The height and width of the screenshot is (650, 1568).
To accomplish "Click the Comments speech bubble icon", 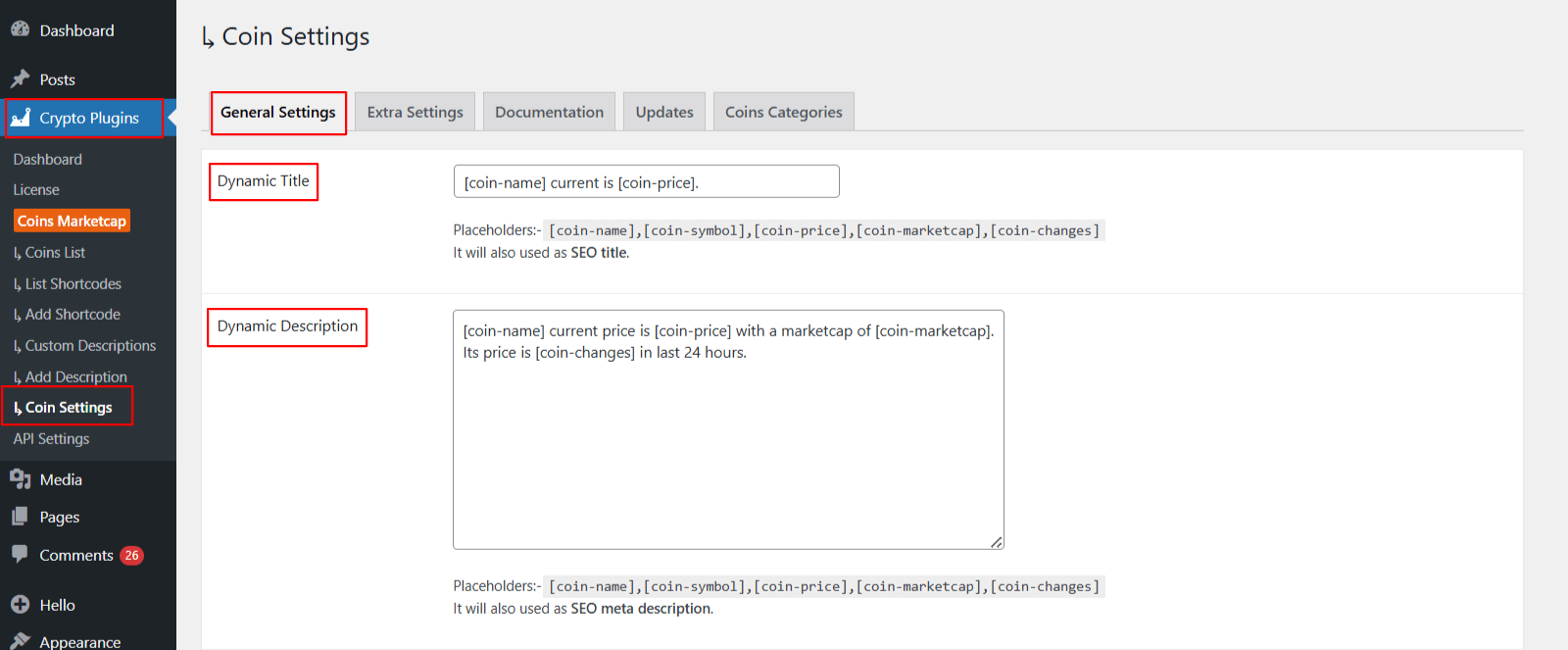I will point(20,554).
